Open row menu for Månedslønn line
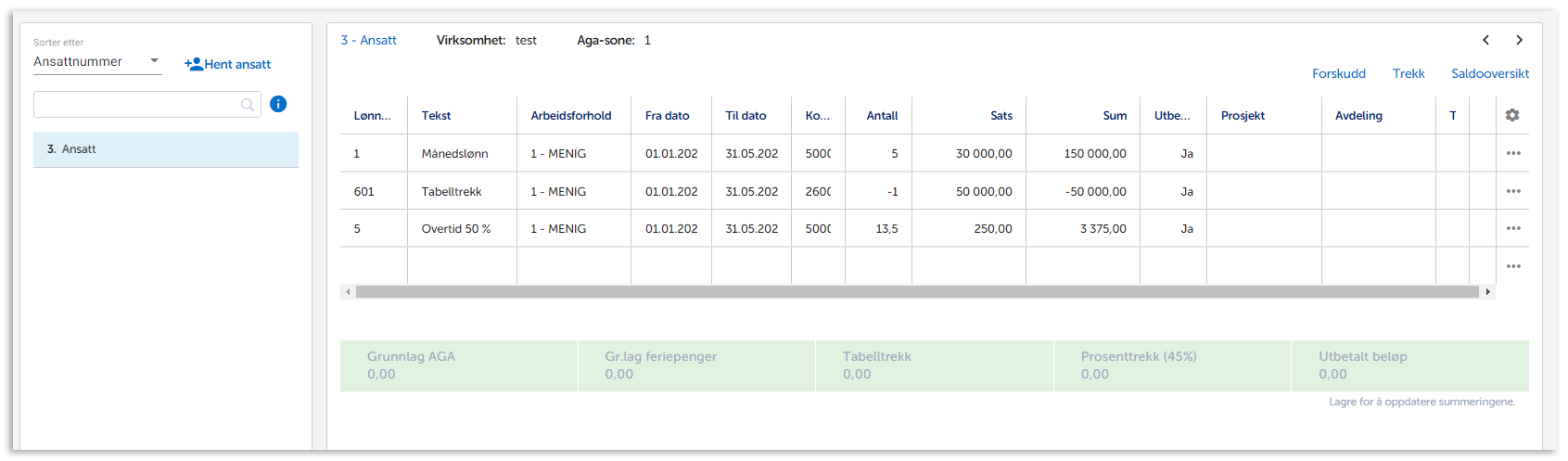The image size is (1568, 461). coord(1513,154)
